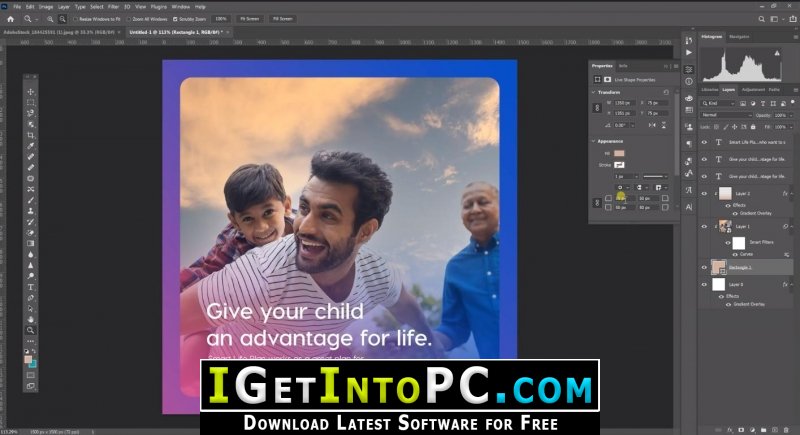The height and width of the screenshot is (435, 800).
Task: Open the Paragraph panel icon
Action: [689, 144]
